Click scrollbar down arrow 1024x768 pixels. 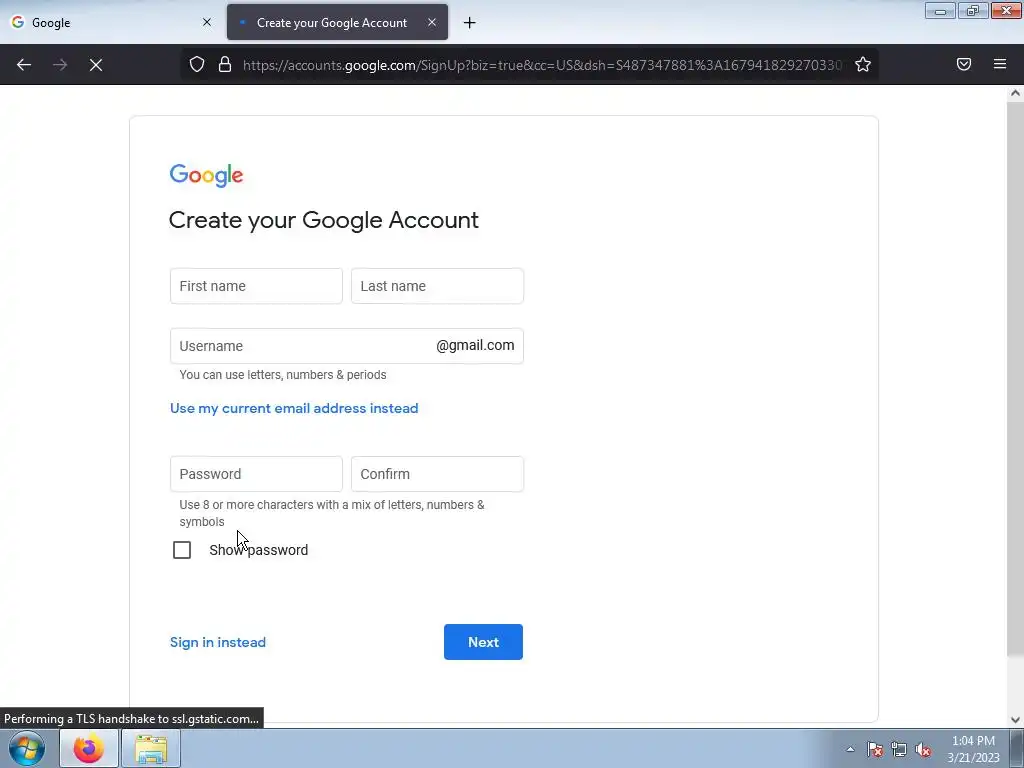(x=1015, y=720)
